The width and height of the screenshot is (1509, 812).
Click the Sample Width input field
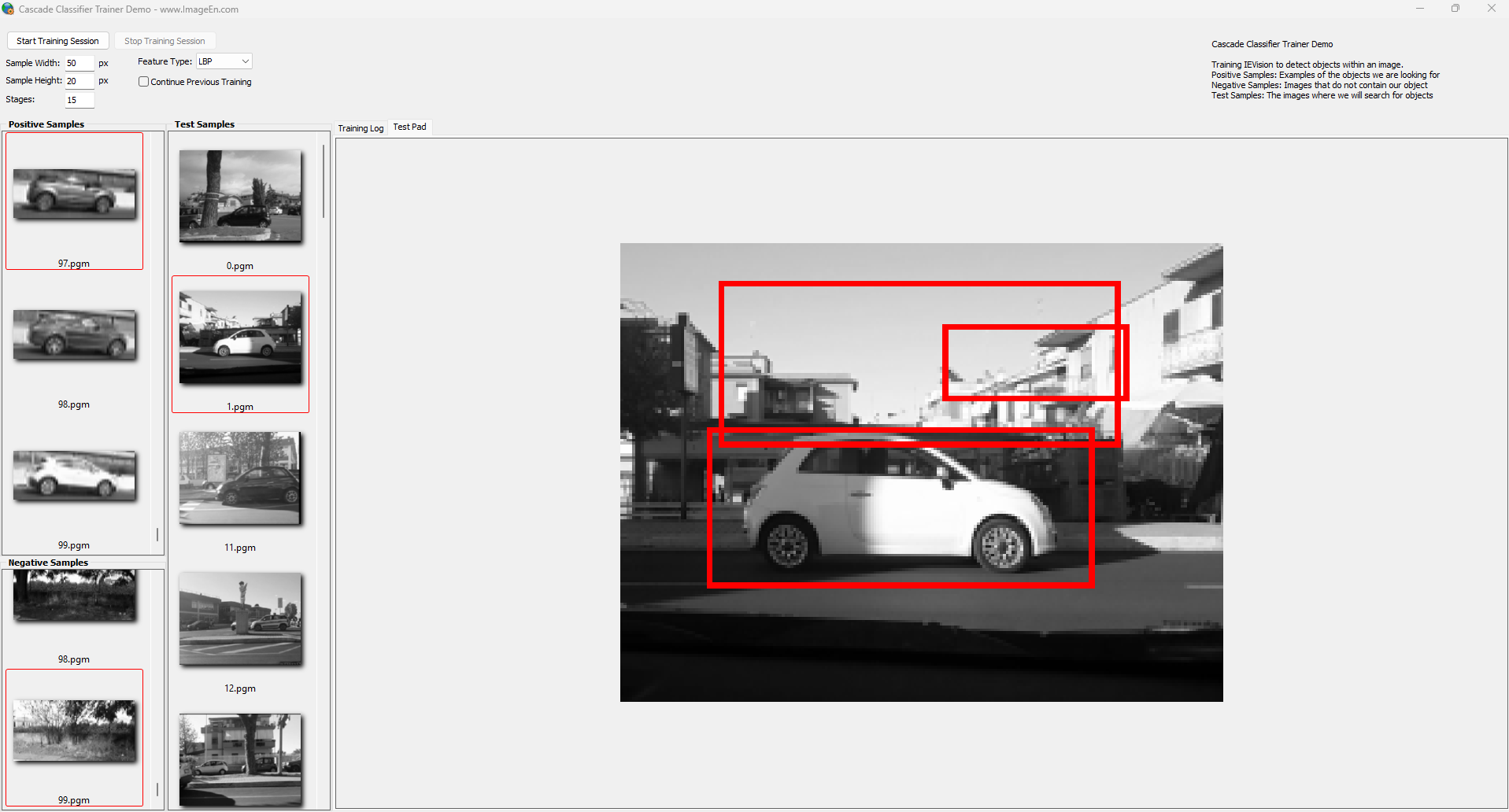[80, 63]
